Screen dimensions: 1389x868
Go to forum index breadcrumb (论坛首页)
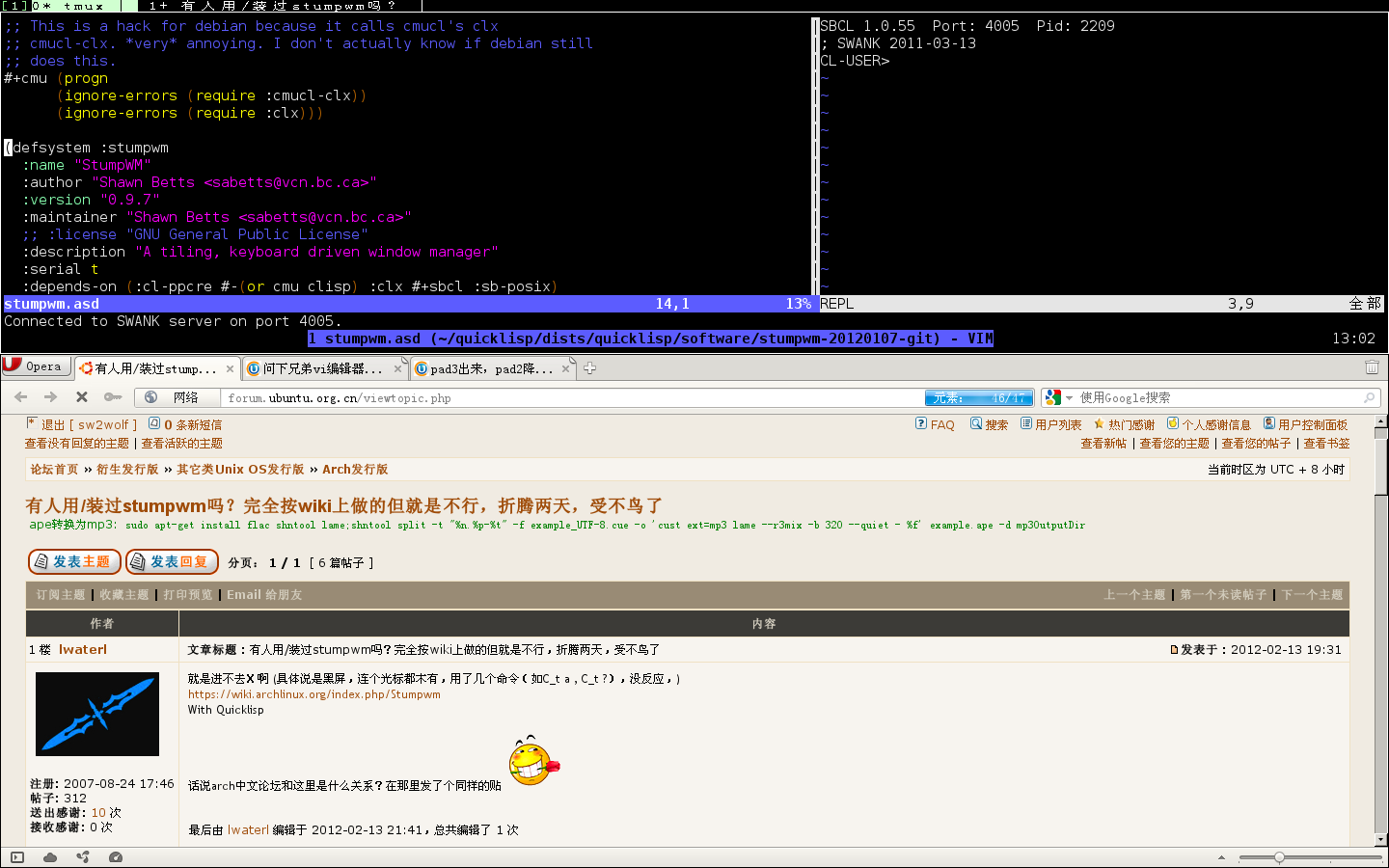pos(54,470)
